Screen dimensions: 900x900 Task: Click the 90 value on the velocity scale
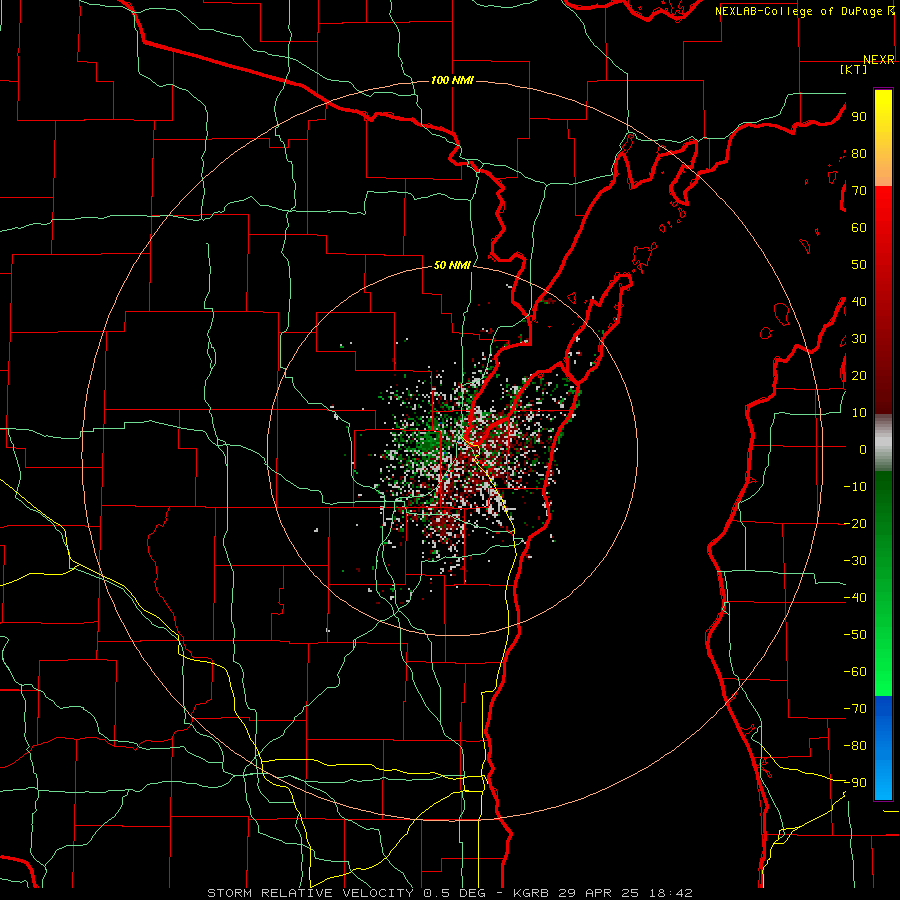859,117
